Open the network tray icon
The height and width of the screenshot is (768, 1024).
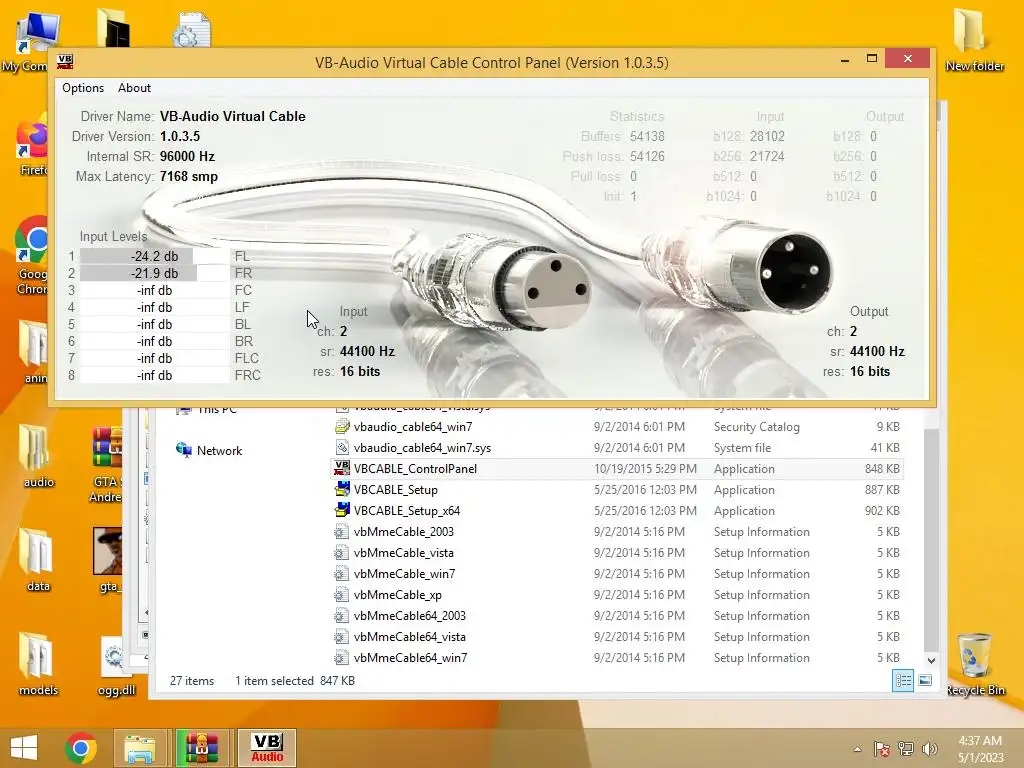pos(906,749)
